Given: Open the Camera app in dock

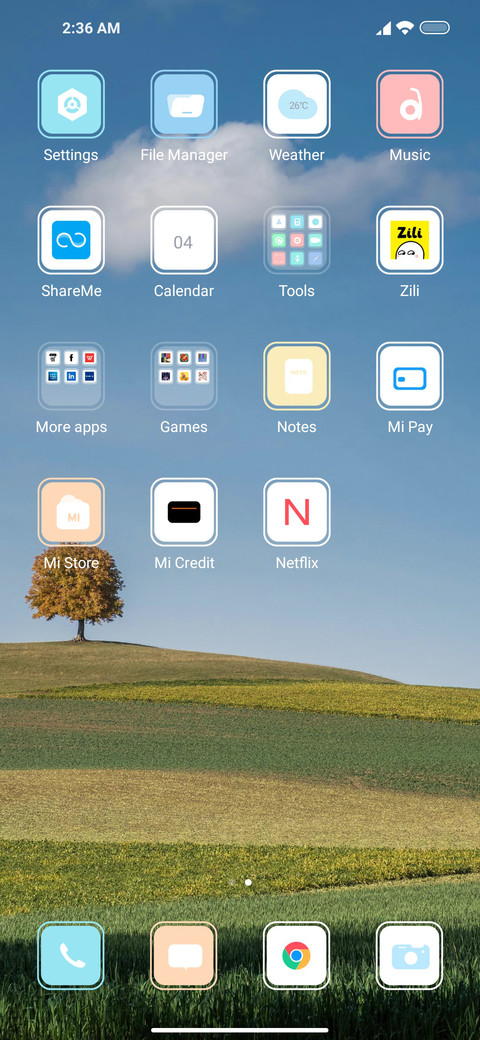Looking at the screenshot, I should coord(410,956).
